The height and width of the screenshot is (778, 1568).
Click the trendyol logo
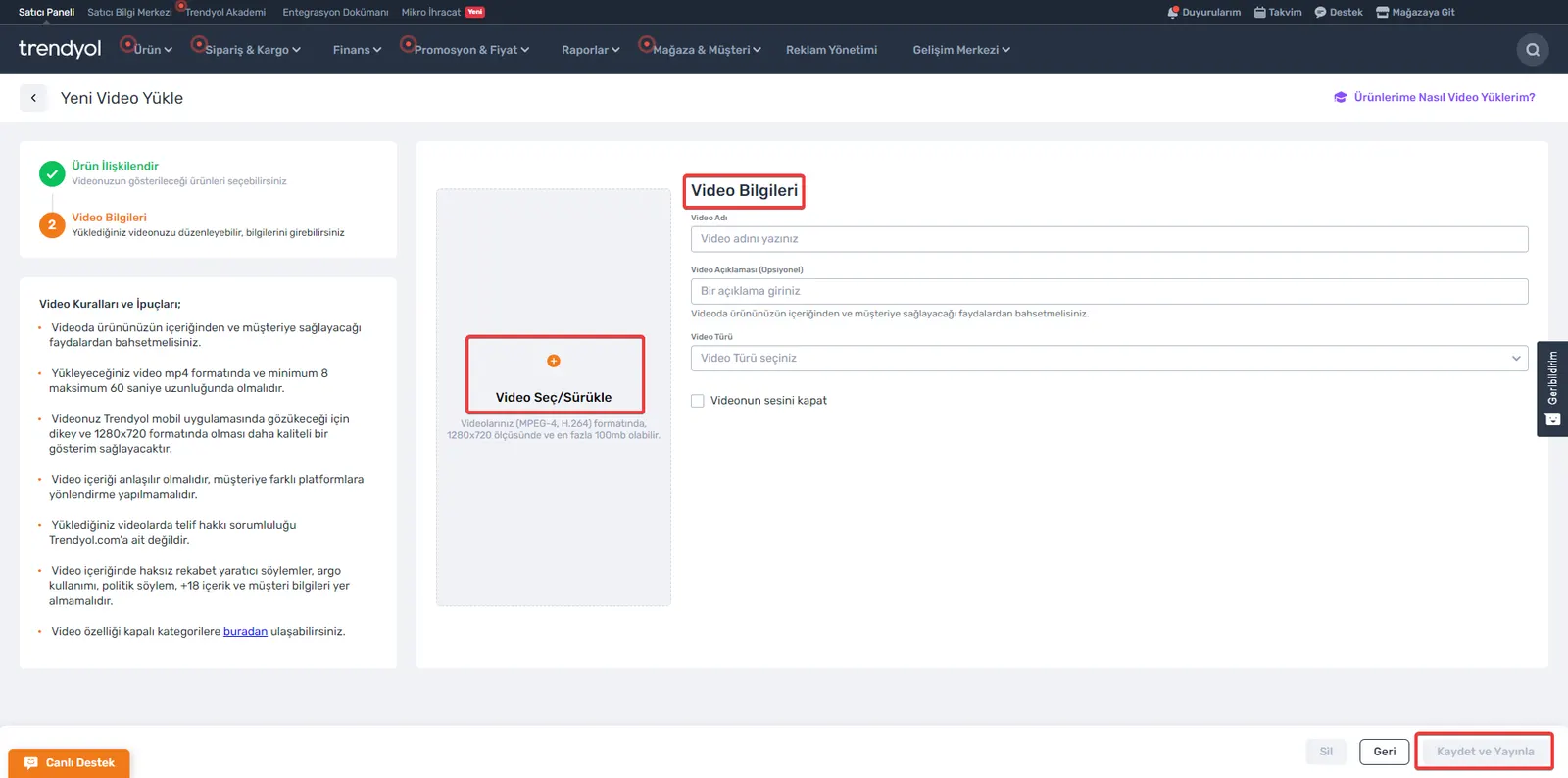60,49
